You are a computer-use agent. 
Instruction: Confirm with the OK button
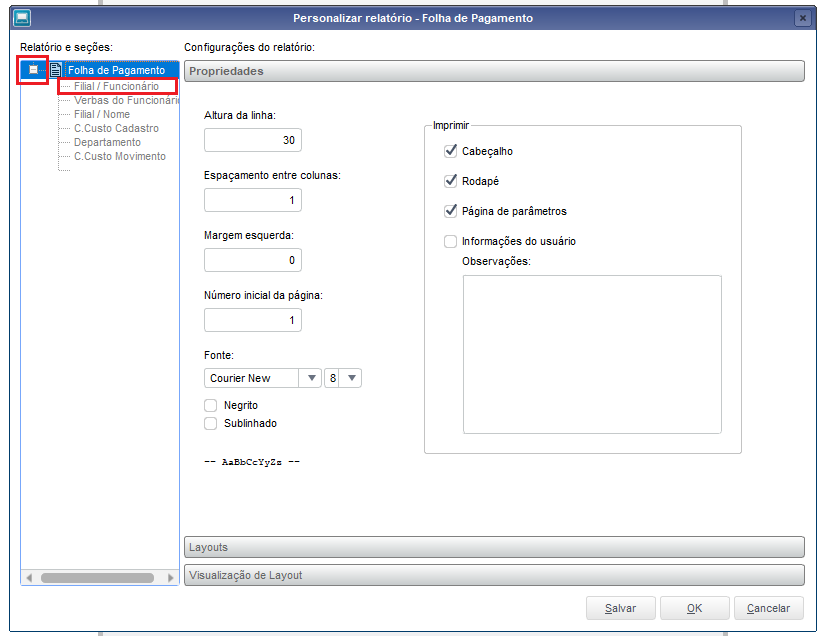click(x=695, y=608)
